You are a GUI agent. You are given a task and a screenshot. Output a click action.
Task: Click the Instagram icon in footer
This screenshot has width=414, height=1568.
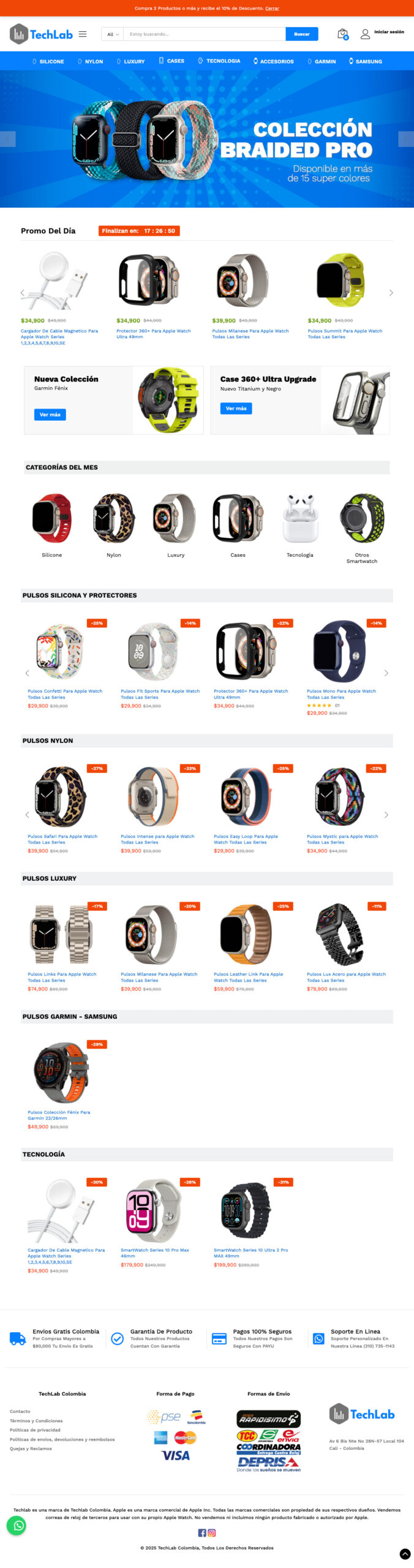click(212, 1532)
